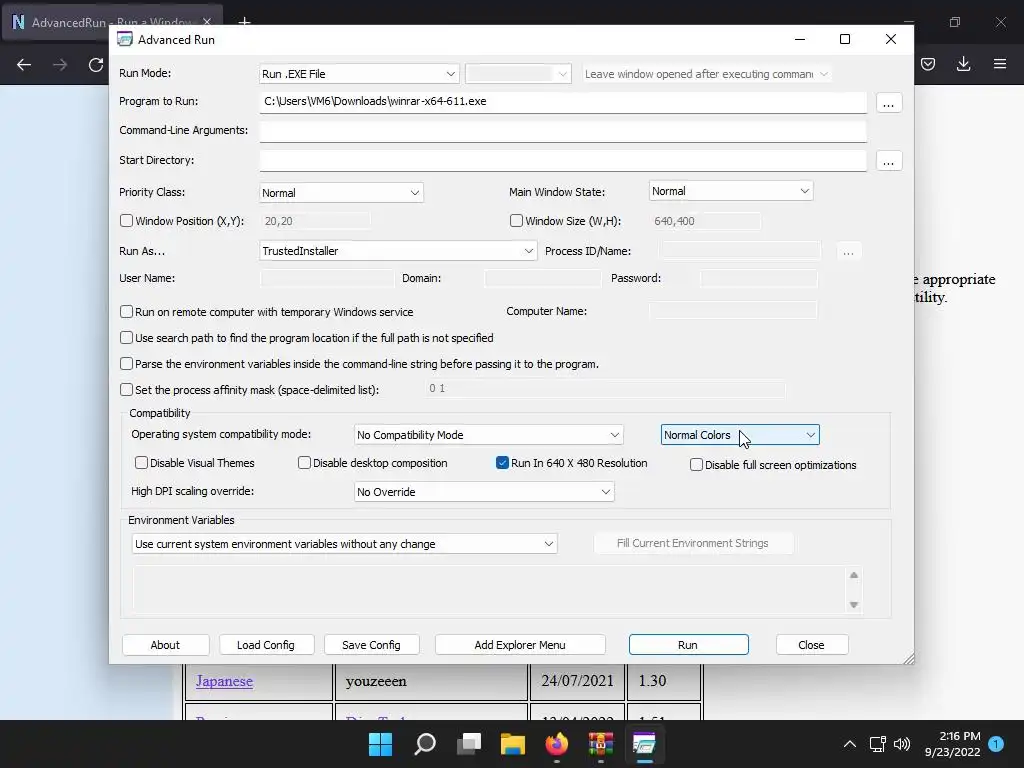Click environment variables scrollbar down arrow
1024x768 pixels.
tap(854, 605)
